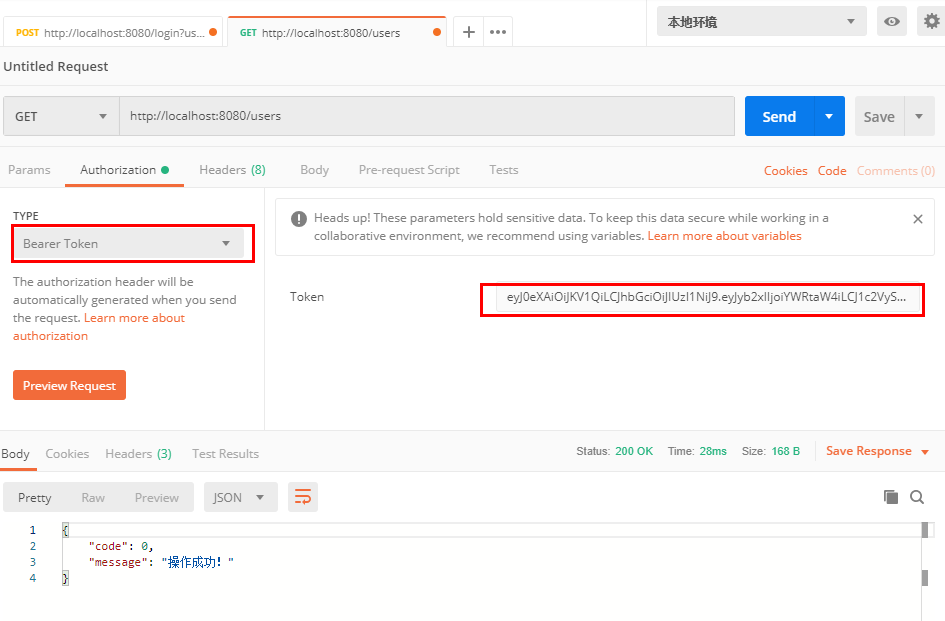Collapse JSON object fold bracket at line 1

[66, 530]
